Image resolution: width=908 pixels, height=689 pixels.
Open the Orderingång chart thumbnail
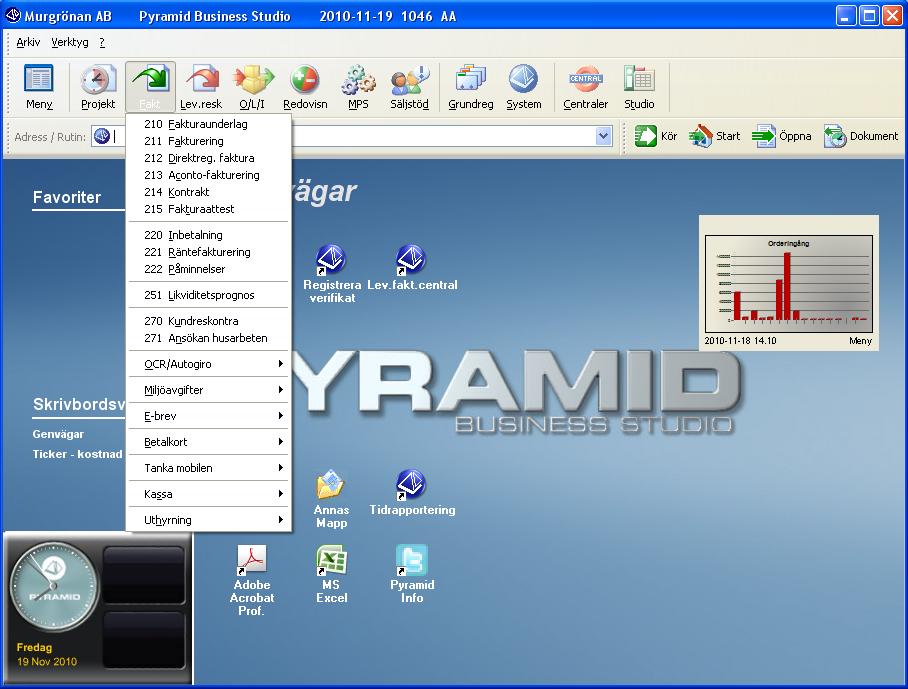[x=789, y=283]
